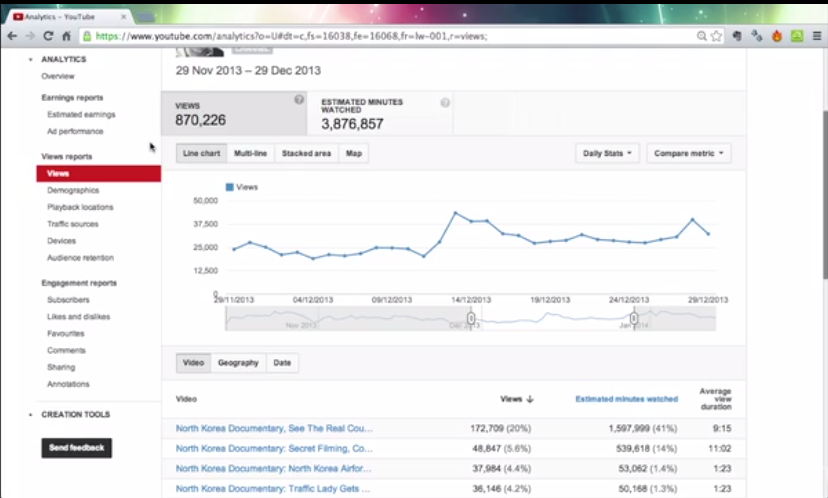Reload the page with refresh icon
Viewport: 828px width, 498px height.
click(48, 36)
